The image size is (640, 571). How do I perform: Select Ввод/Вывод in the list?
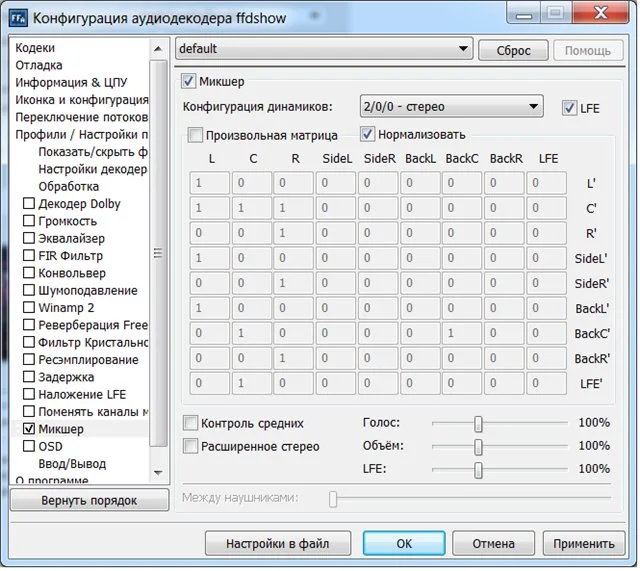pos(72,464)
